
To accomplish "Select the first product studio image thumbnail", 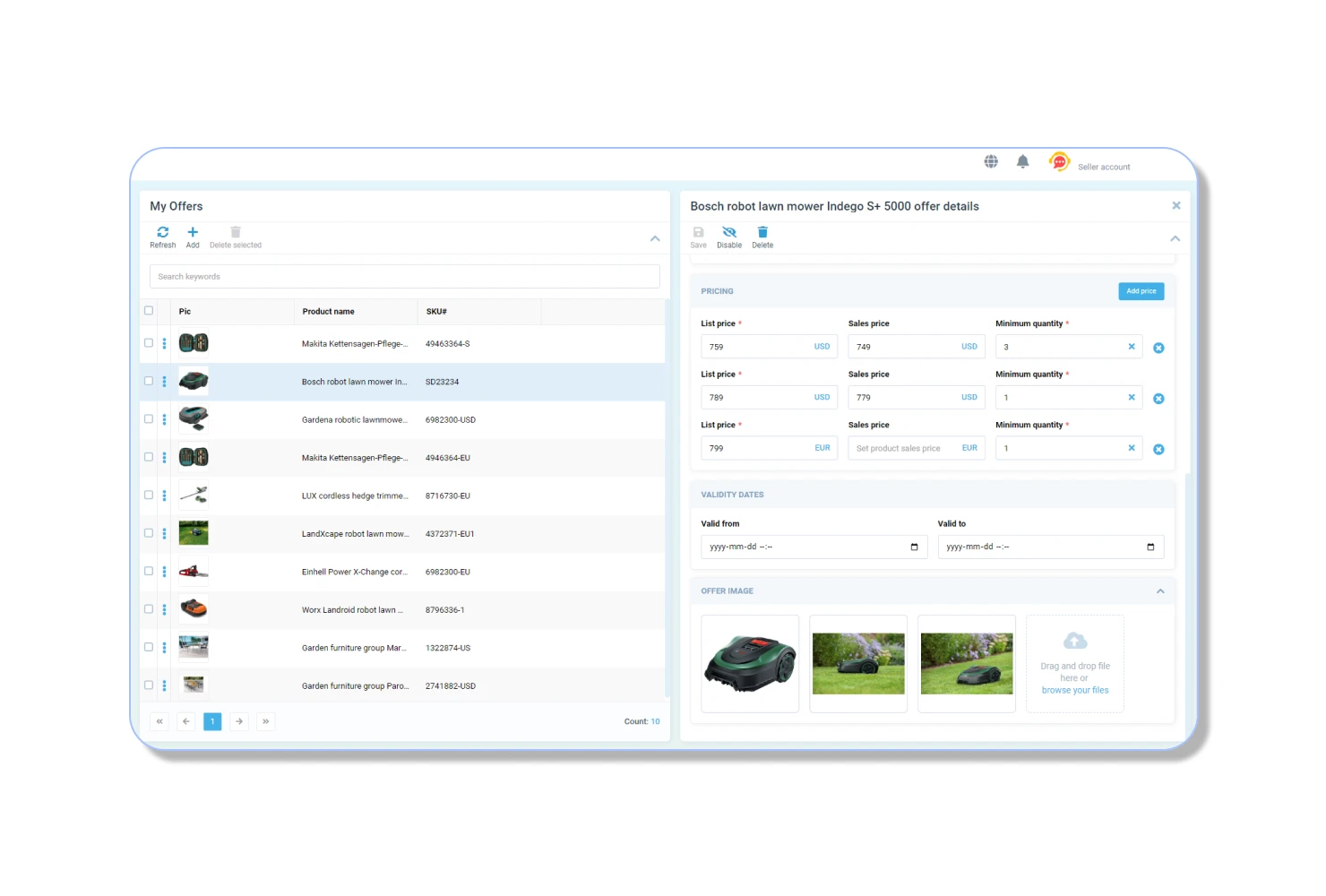I will tap(750, 664).
